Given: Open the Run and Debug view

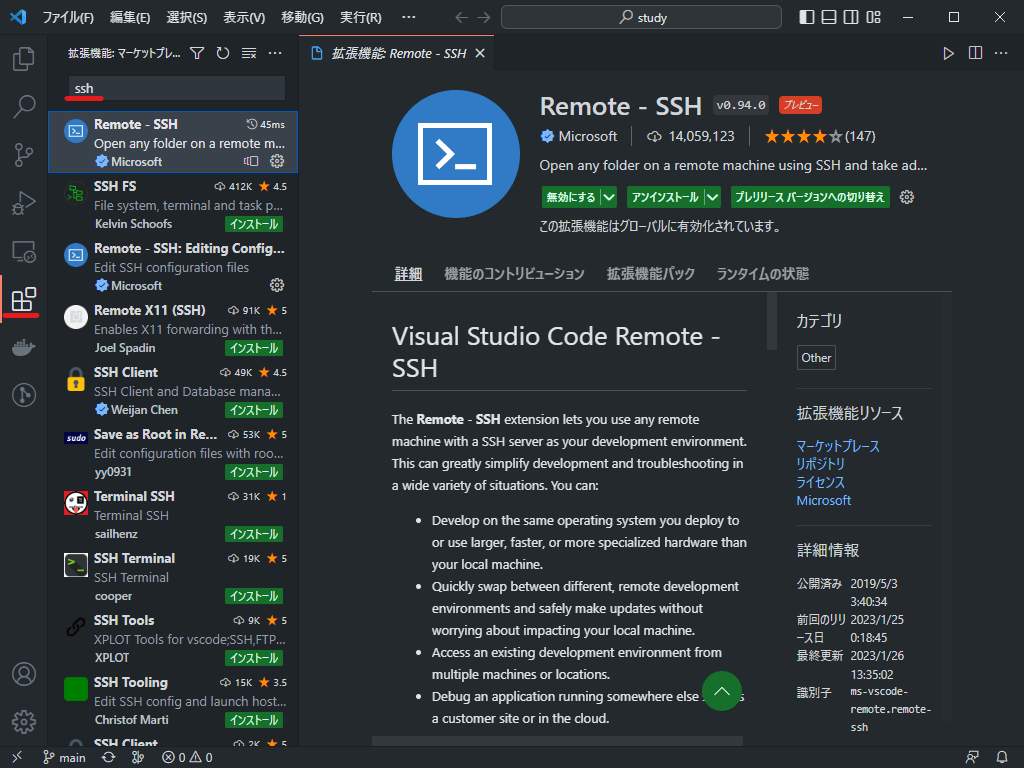Looking at the screenshot, I should click(24, 202).
